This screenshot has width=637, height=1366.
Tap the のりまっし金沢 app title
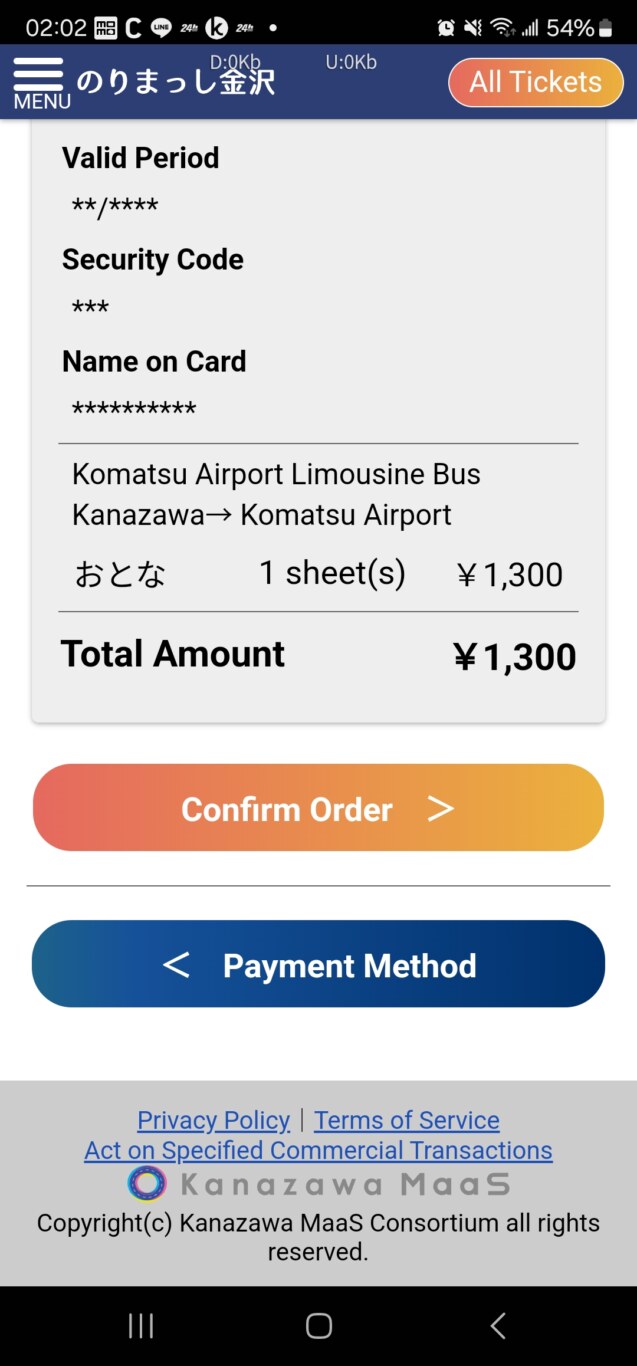[x=176, y=81]
